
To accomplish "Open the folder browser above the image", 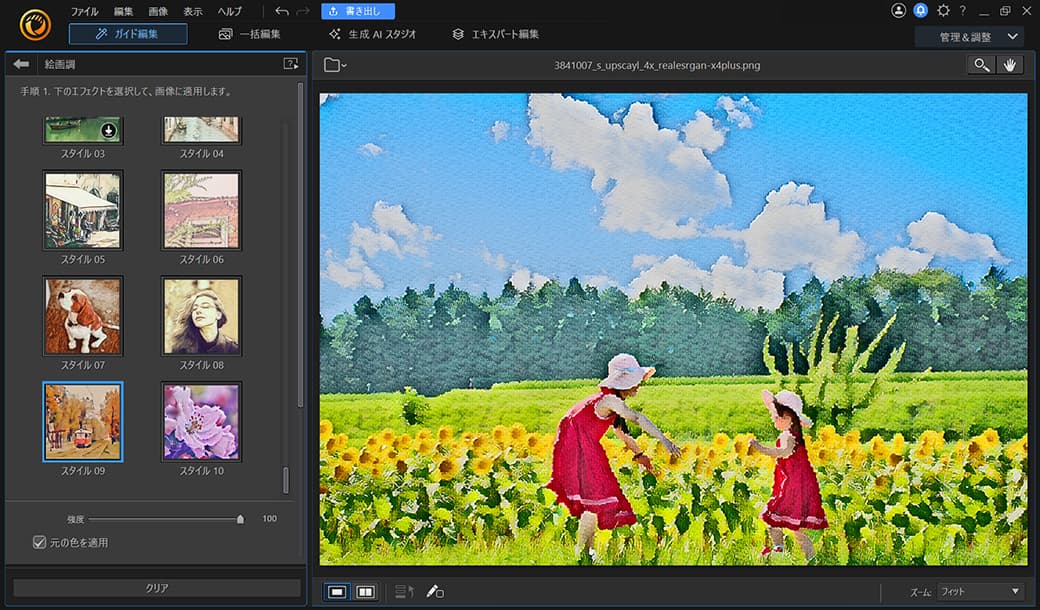I will (x=333, y=64).
